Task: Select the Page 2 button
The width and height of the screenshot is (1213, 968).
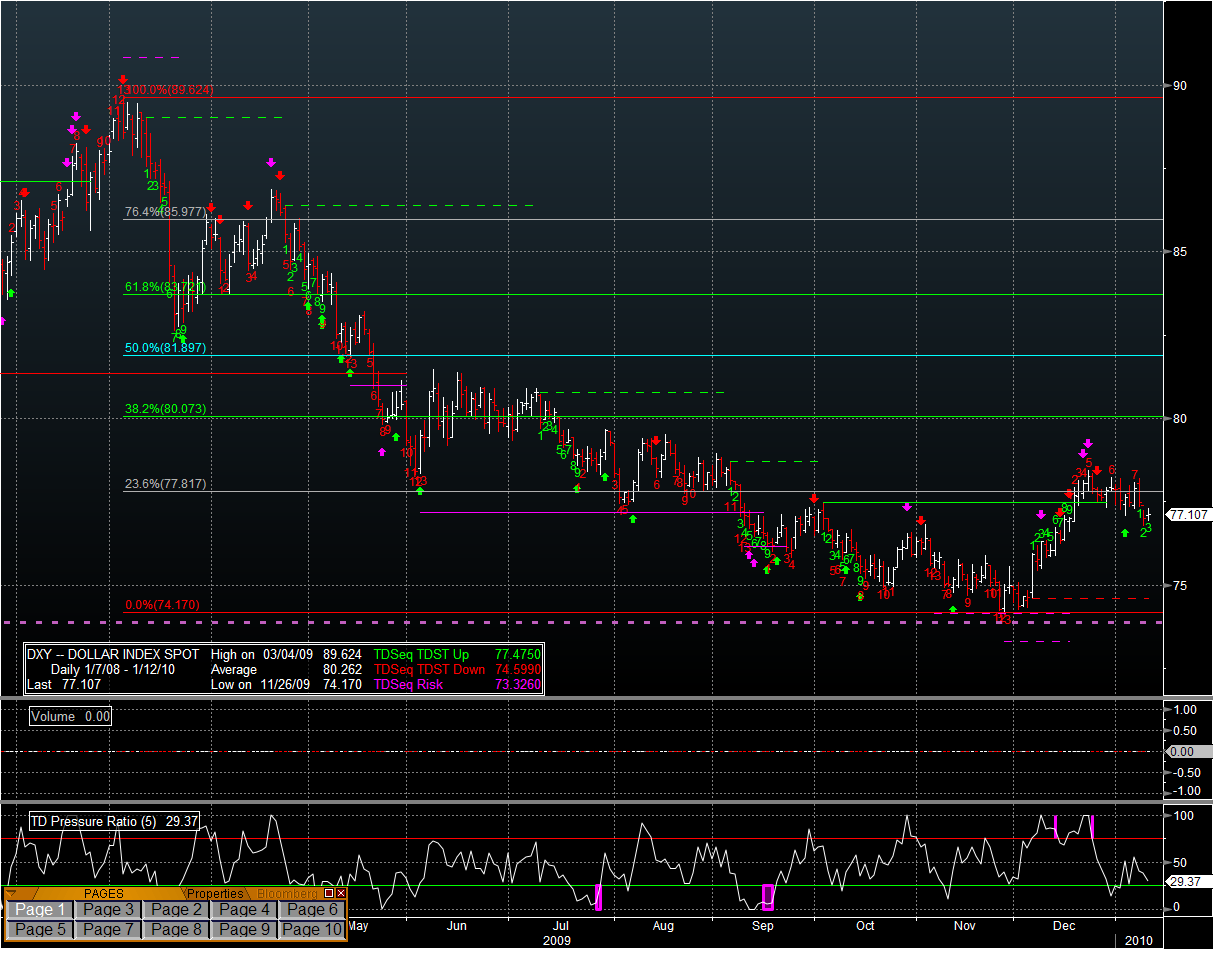Action: tap(176, 910)
